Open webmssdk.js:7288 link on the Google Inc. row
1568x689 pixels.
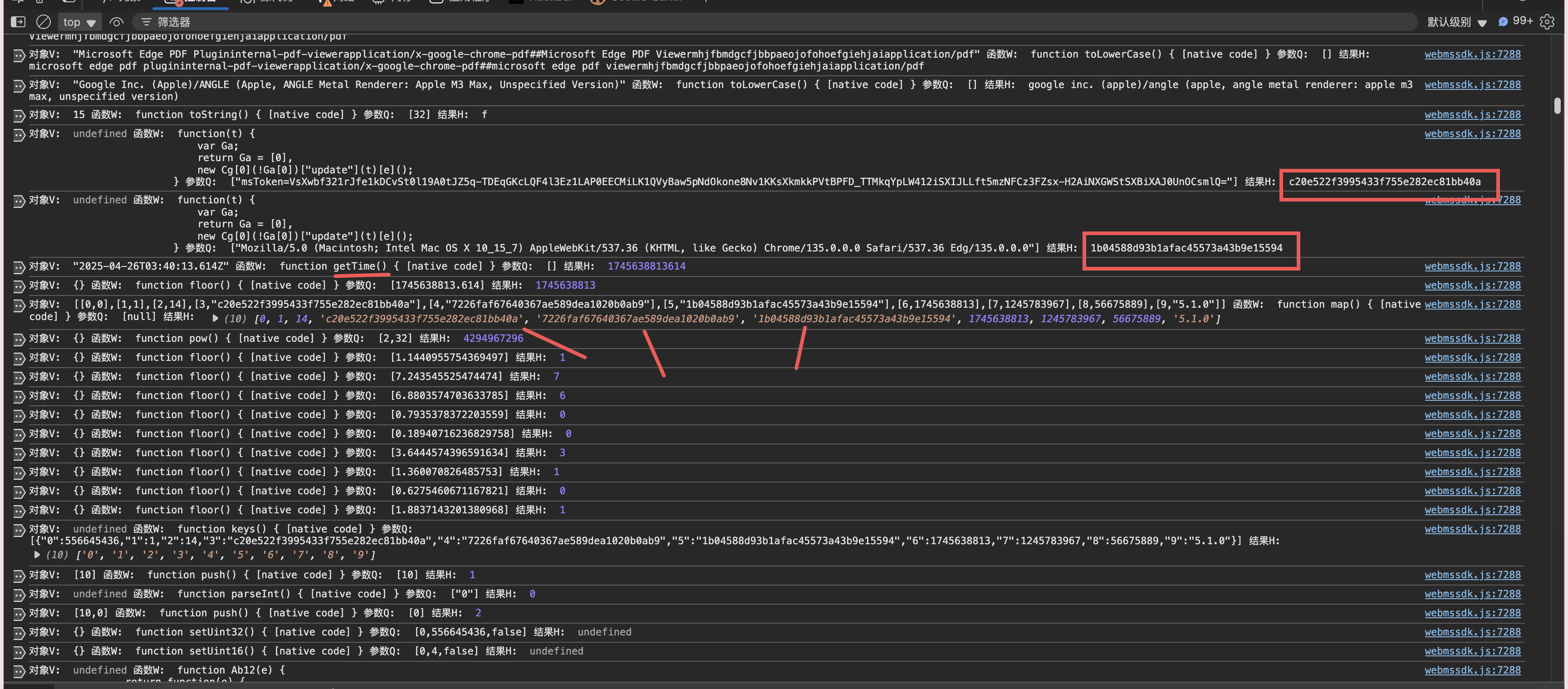[x=1472, y=85]
